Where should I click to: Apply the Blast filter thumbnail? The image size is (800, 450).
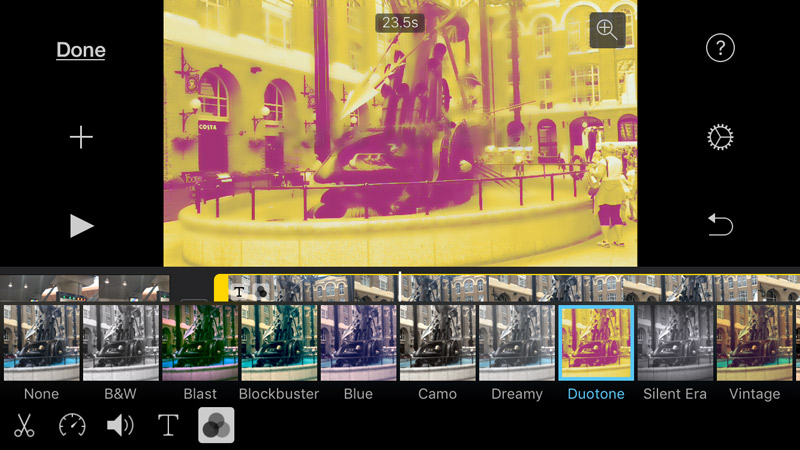[x=200, y=342]
